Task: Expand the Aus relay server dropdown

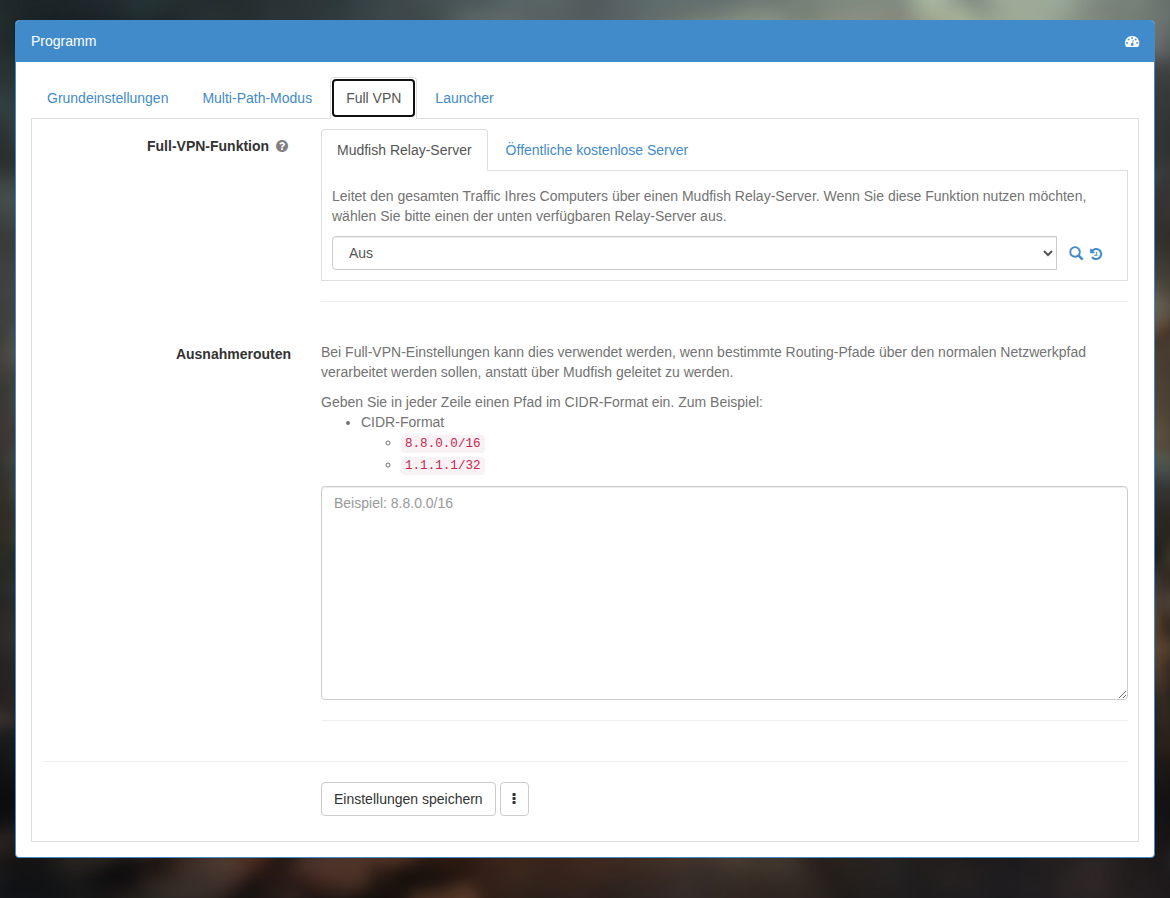Action: 694,253
